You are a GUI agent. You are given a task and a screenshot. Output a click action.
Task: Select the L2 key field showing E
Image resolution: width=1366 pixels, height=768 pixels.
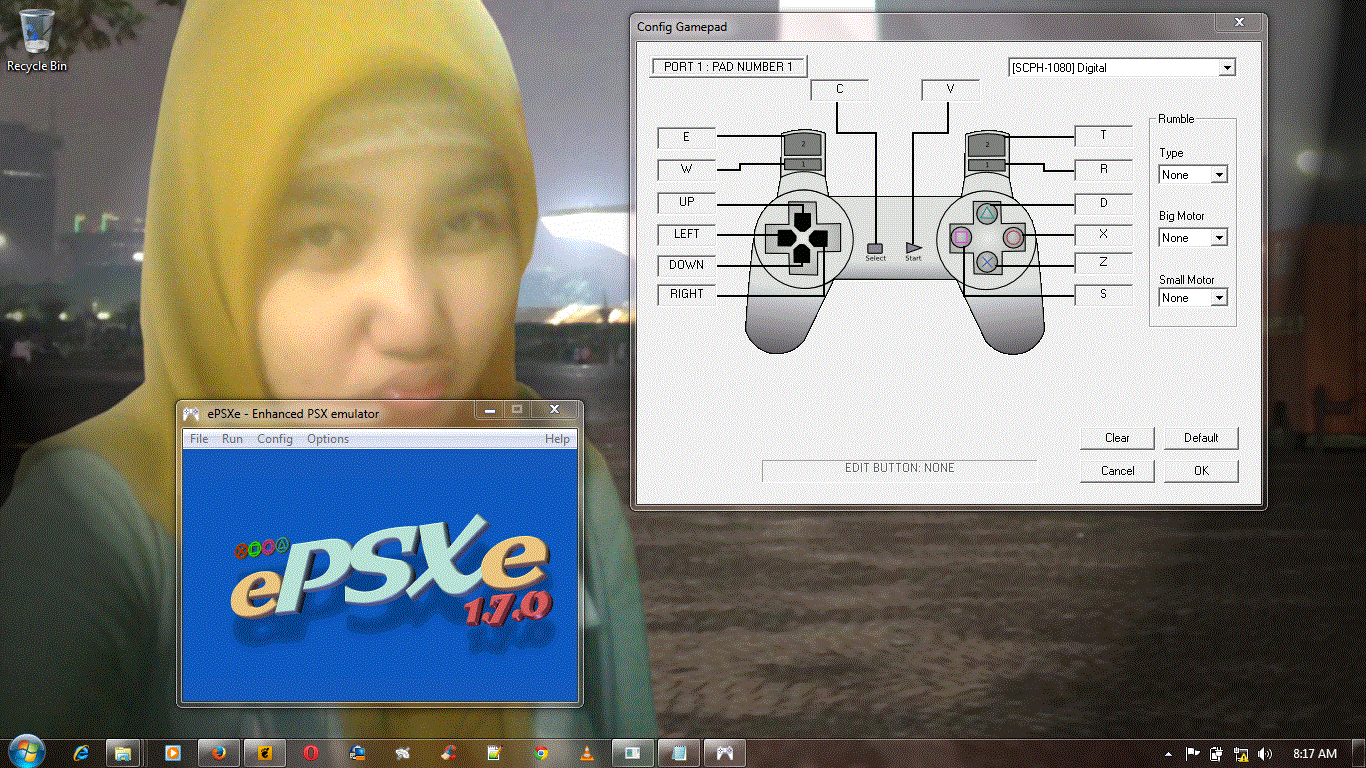pyautogui.click(x=687, y=137)
